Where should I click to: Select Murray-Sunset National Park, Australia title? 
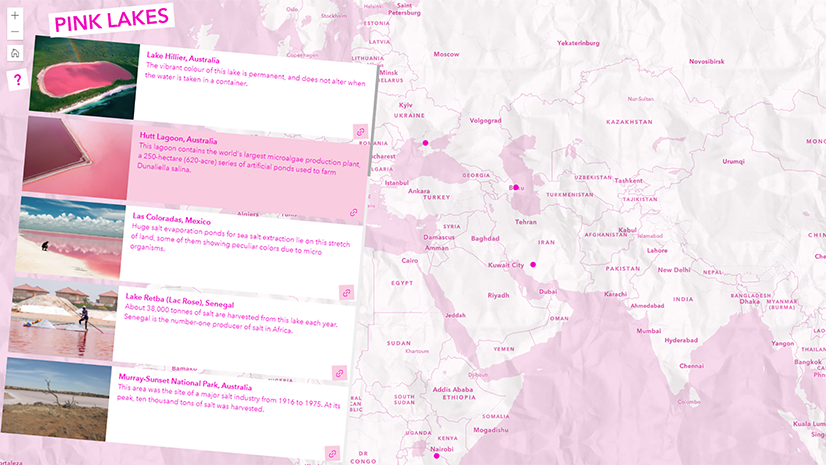coord(185,382)
